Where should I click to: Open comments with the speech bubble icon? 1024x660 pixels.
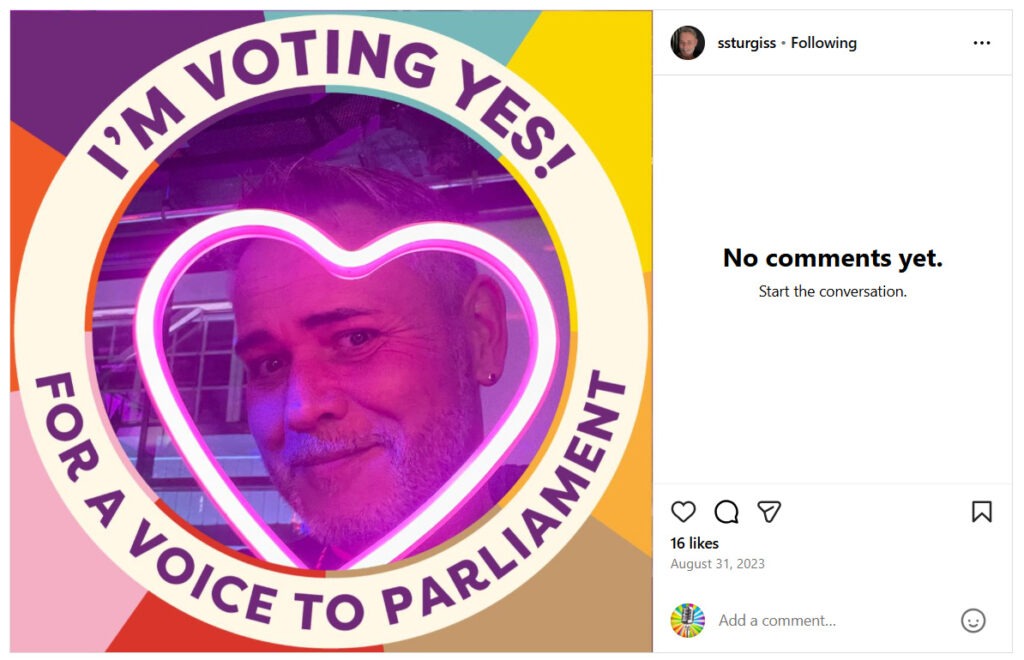click(x=726, y=512)
